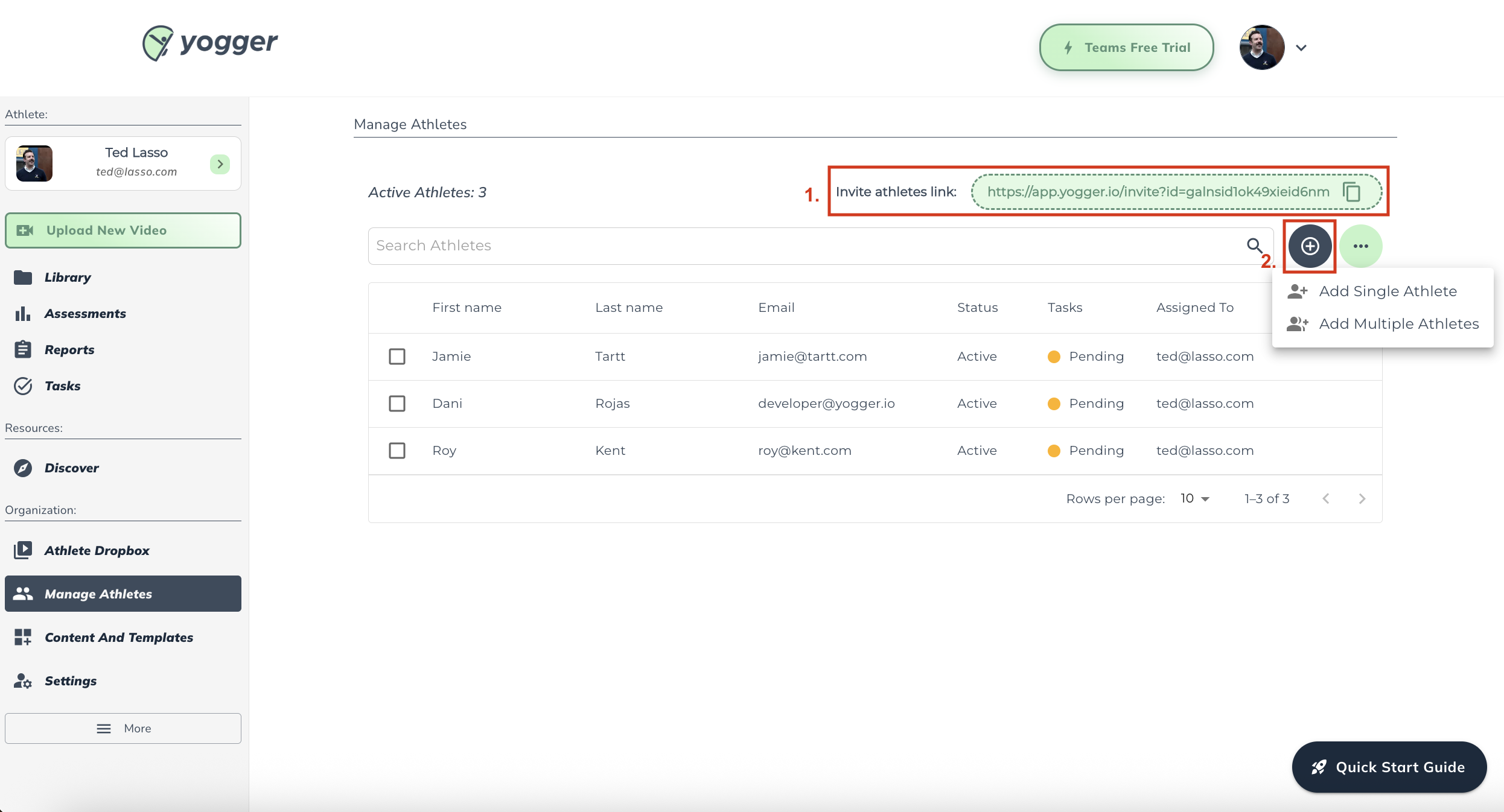This screenshot has width=1504, height=812.
Task: Open Library from the sidebar
Action: click(x=68, y=278)
